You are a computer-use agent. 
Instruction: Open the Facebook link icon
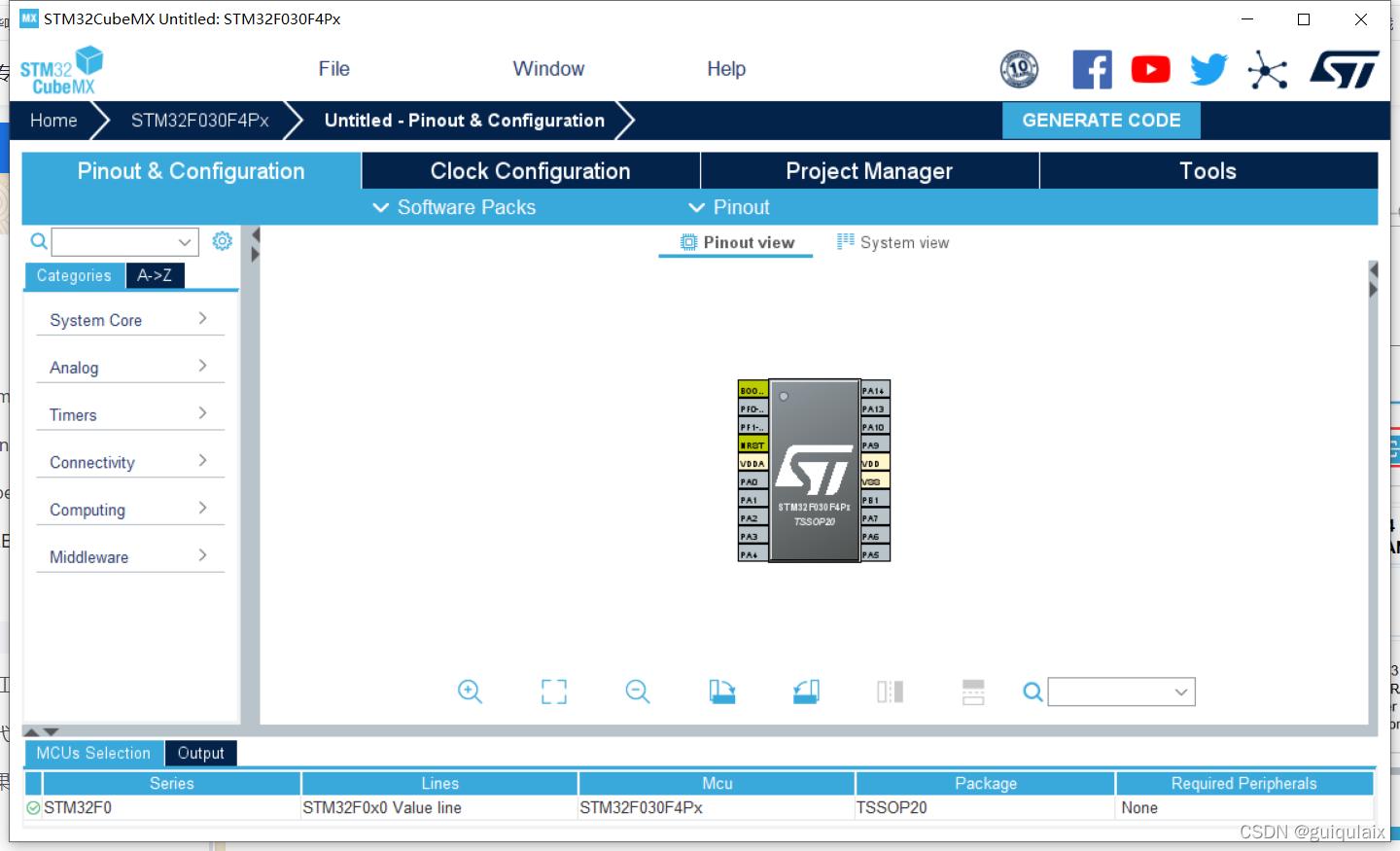pyautogui.click(x=1092, y=69)
